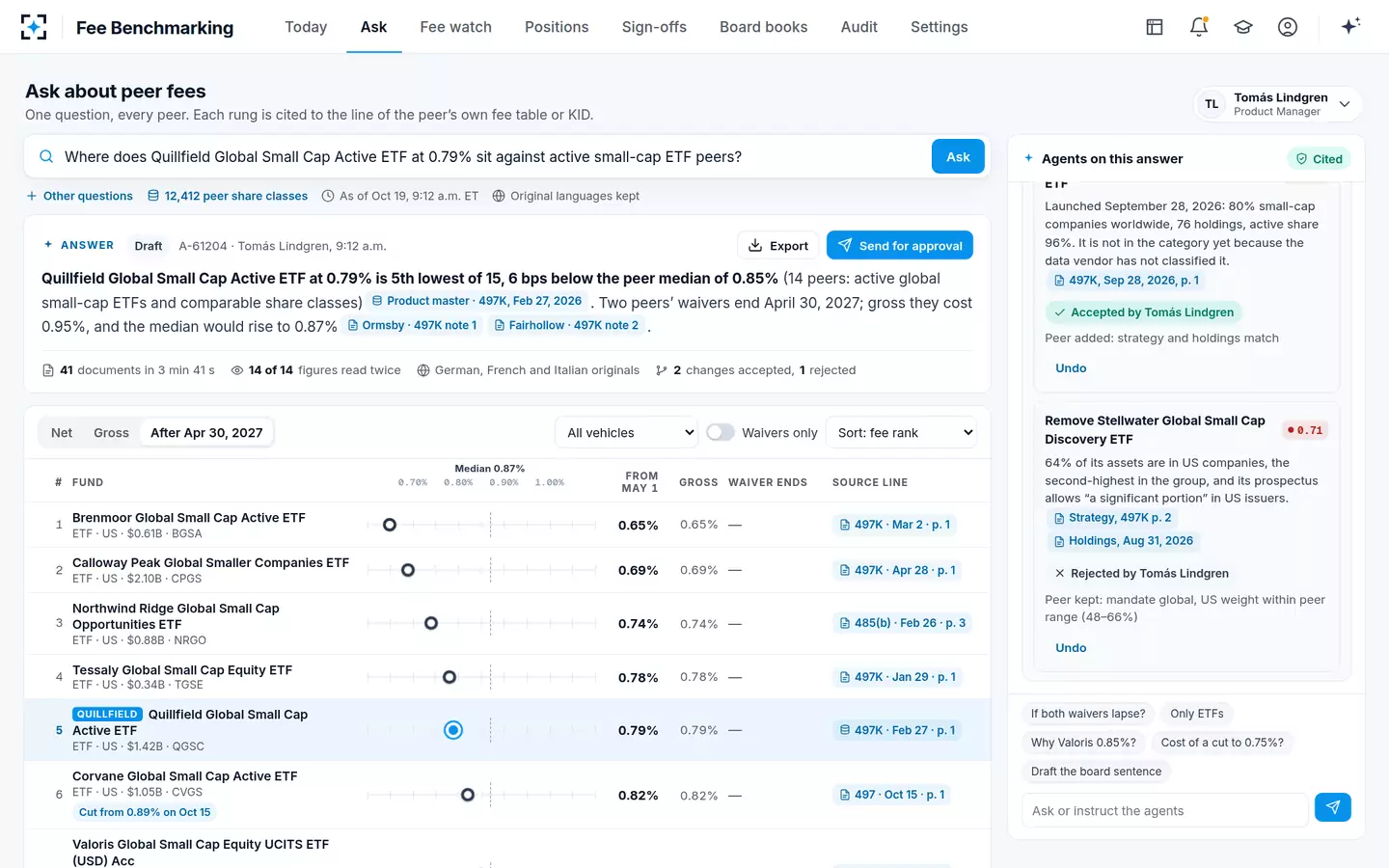Open the Fairhollow 497K note 2 citation
Viewport: 1389px width, 868px height.
coord(566,326)
